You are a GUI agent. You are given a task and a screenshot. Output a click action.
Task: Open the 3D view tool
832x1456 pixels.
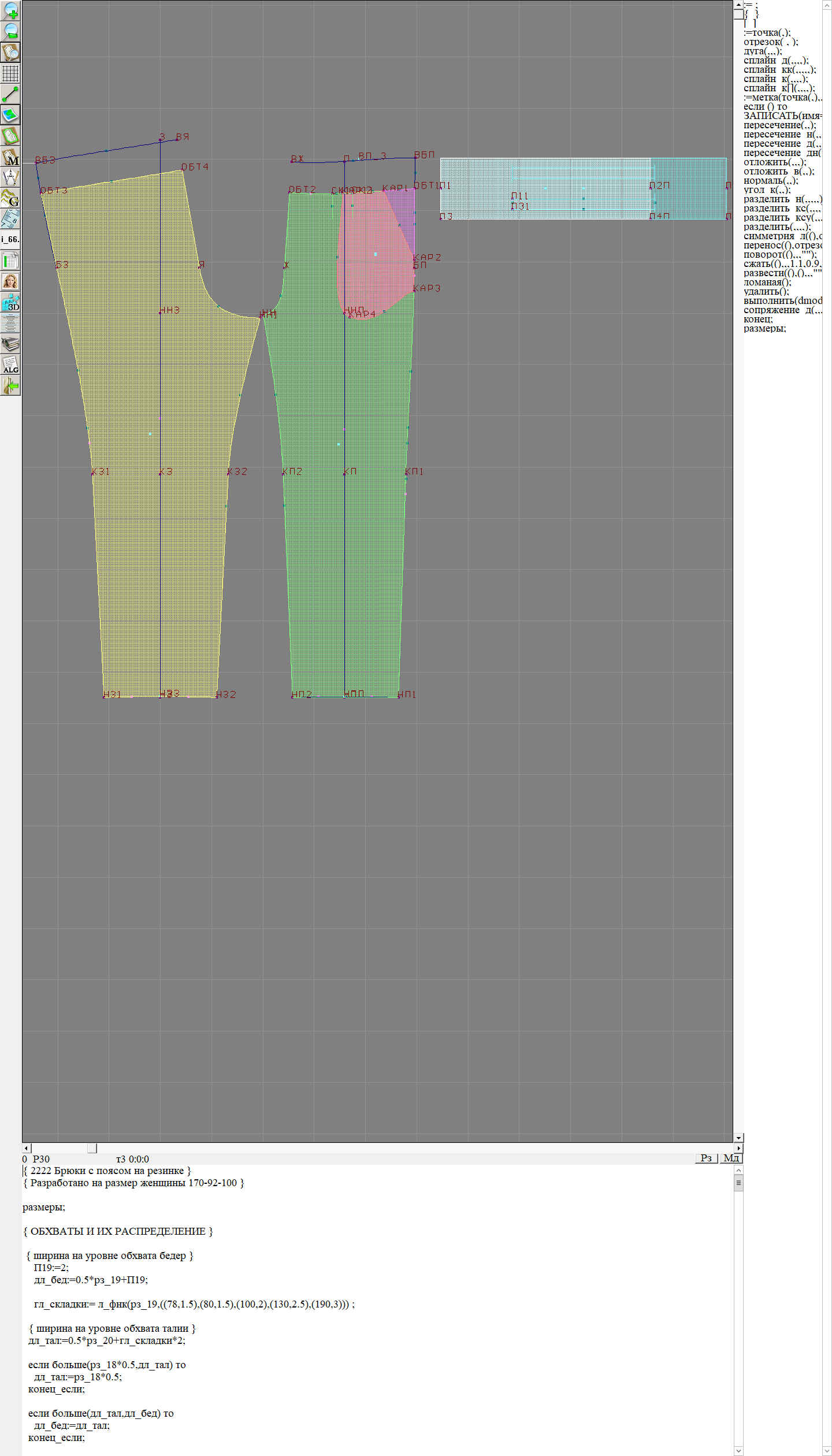10,302
